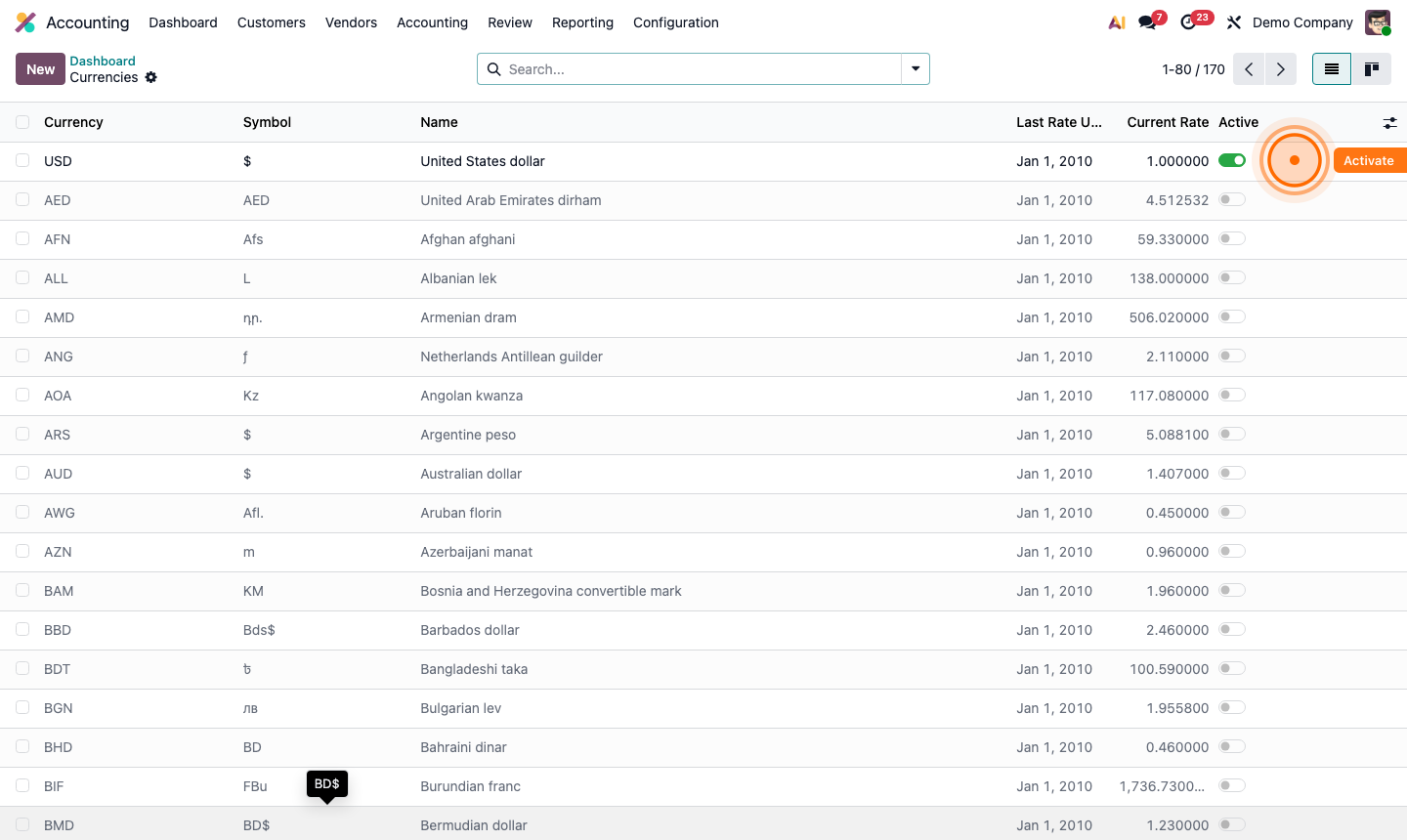The width and height of the screenshot is (1407, 840).
Task: Click the orange Activate button
Action: coord(1370,159)
